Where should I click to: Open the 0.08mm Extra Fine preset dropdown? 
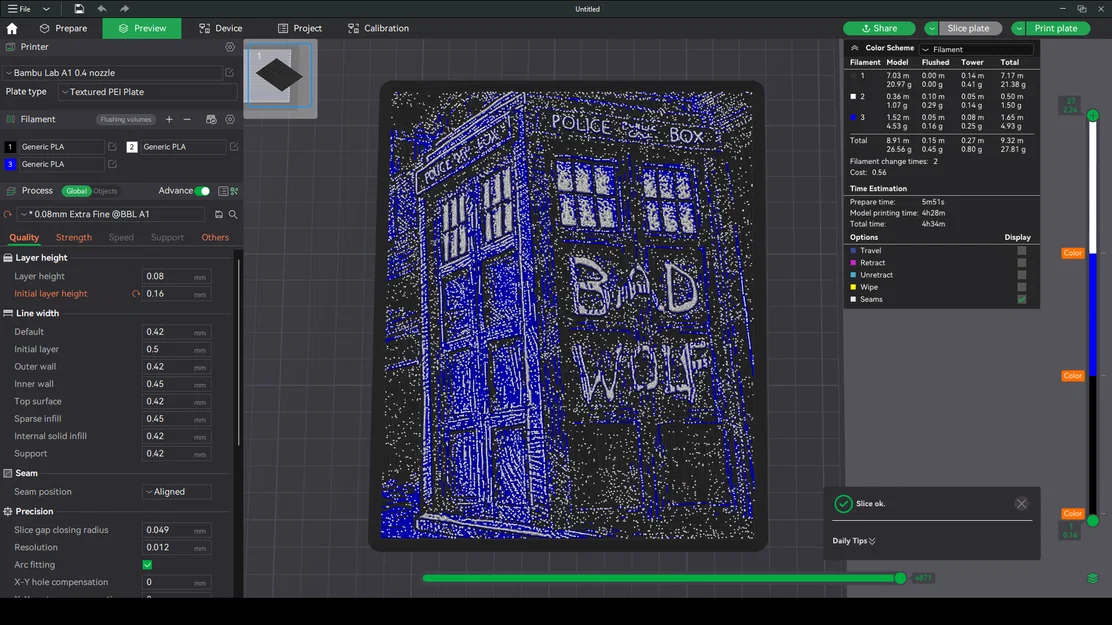coord(111,214)
